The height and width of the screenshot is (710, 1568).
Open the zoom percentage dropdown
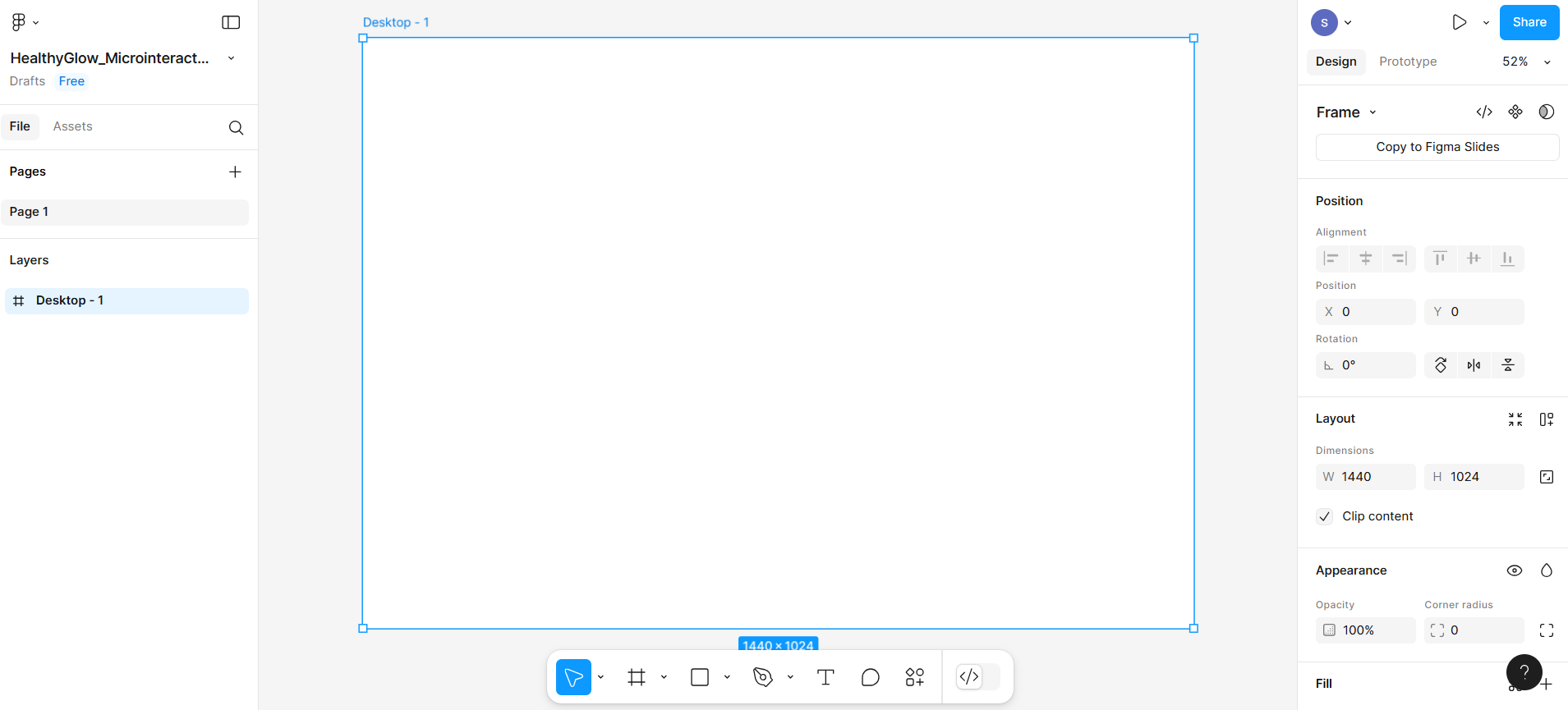(x=1525, y=62)
